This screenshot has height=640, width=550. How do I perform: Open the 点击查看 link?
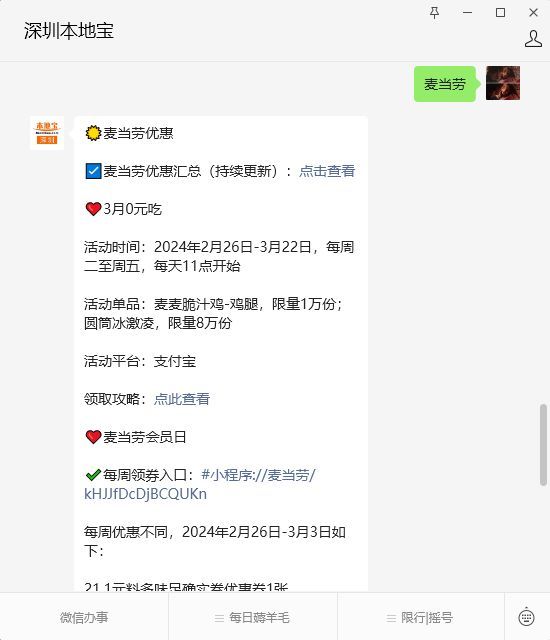tap(327, 171)
